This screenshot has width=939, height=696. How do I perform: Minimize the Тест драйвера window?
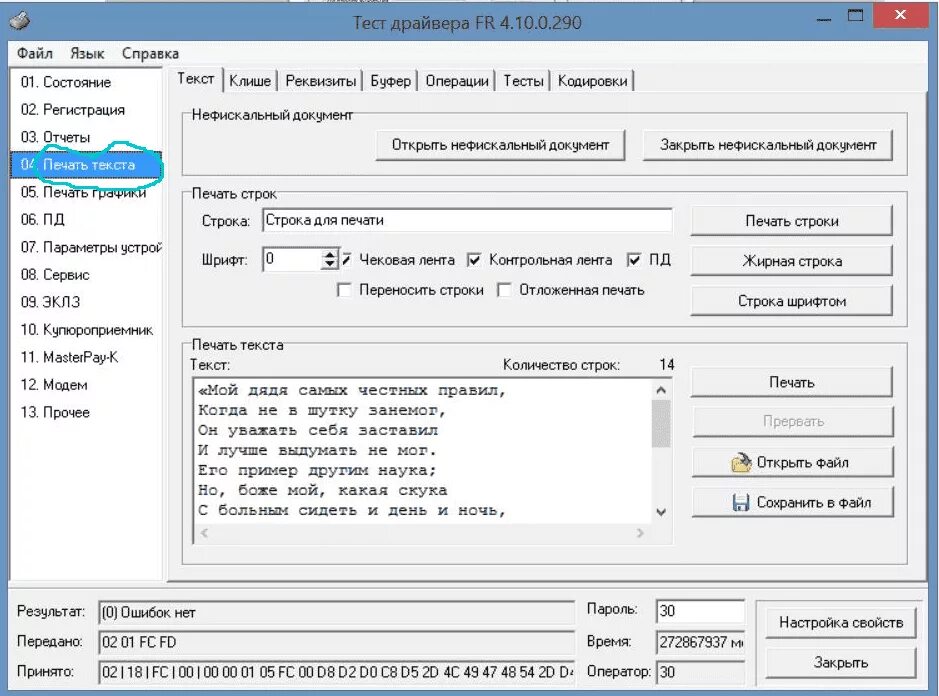824,18
